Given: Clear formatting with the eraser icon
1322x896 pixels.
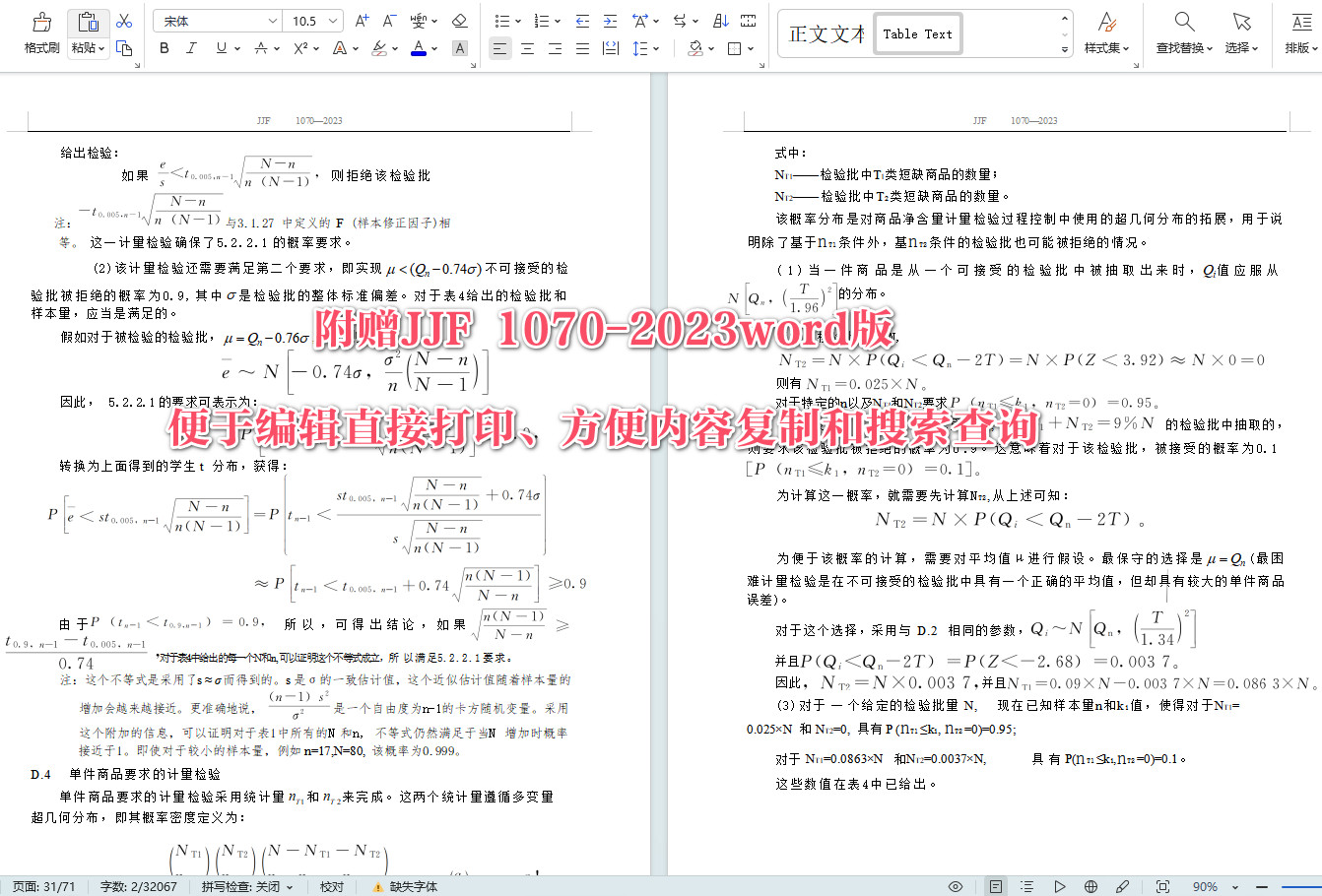Looking at the screenshot, I should coord(459,20).
